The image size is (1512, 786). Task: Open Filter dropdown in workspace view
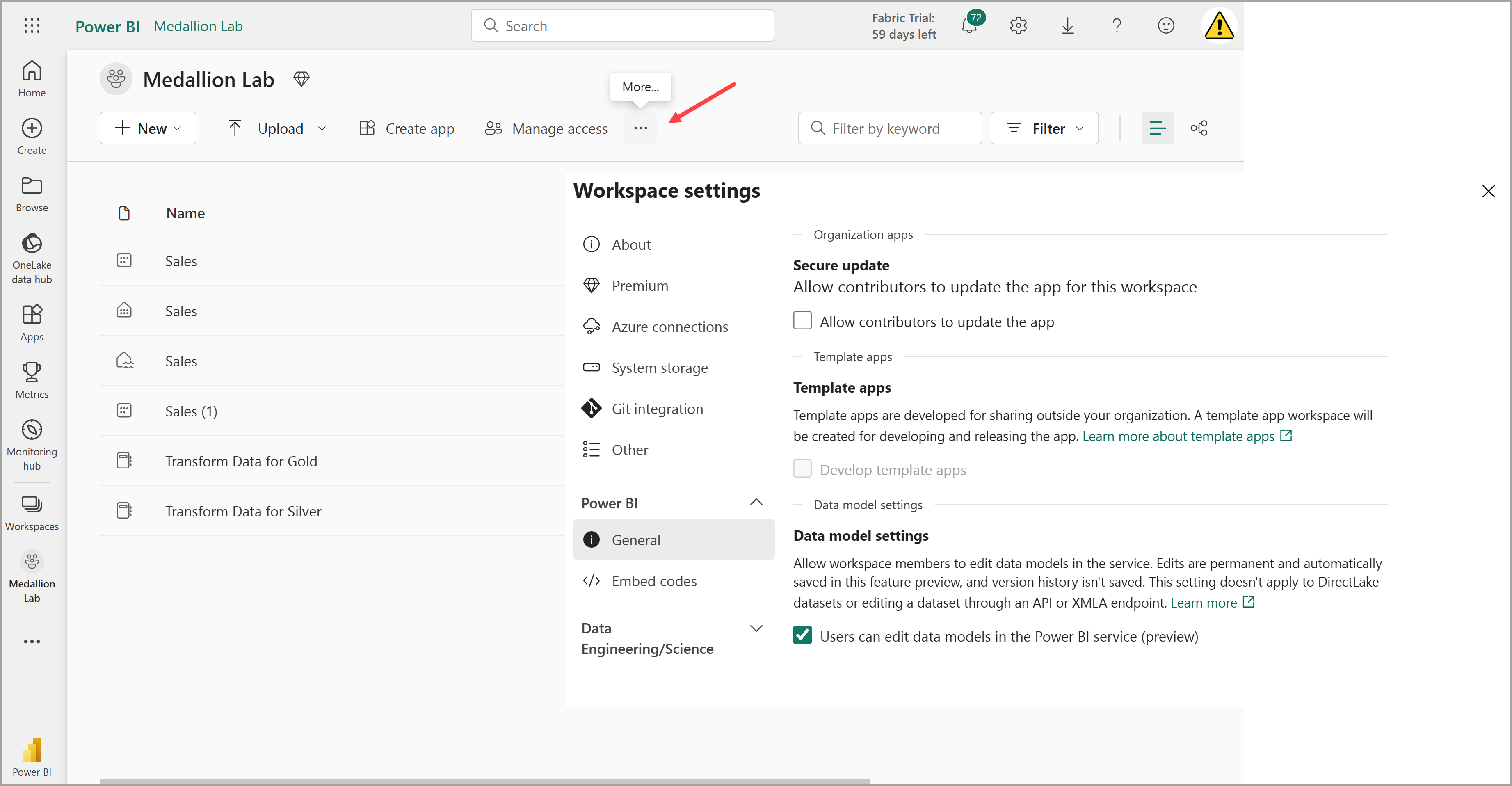point(1044,128)
